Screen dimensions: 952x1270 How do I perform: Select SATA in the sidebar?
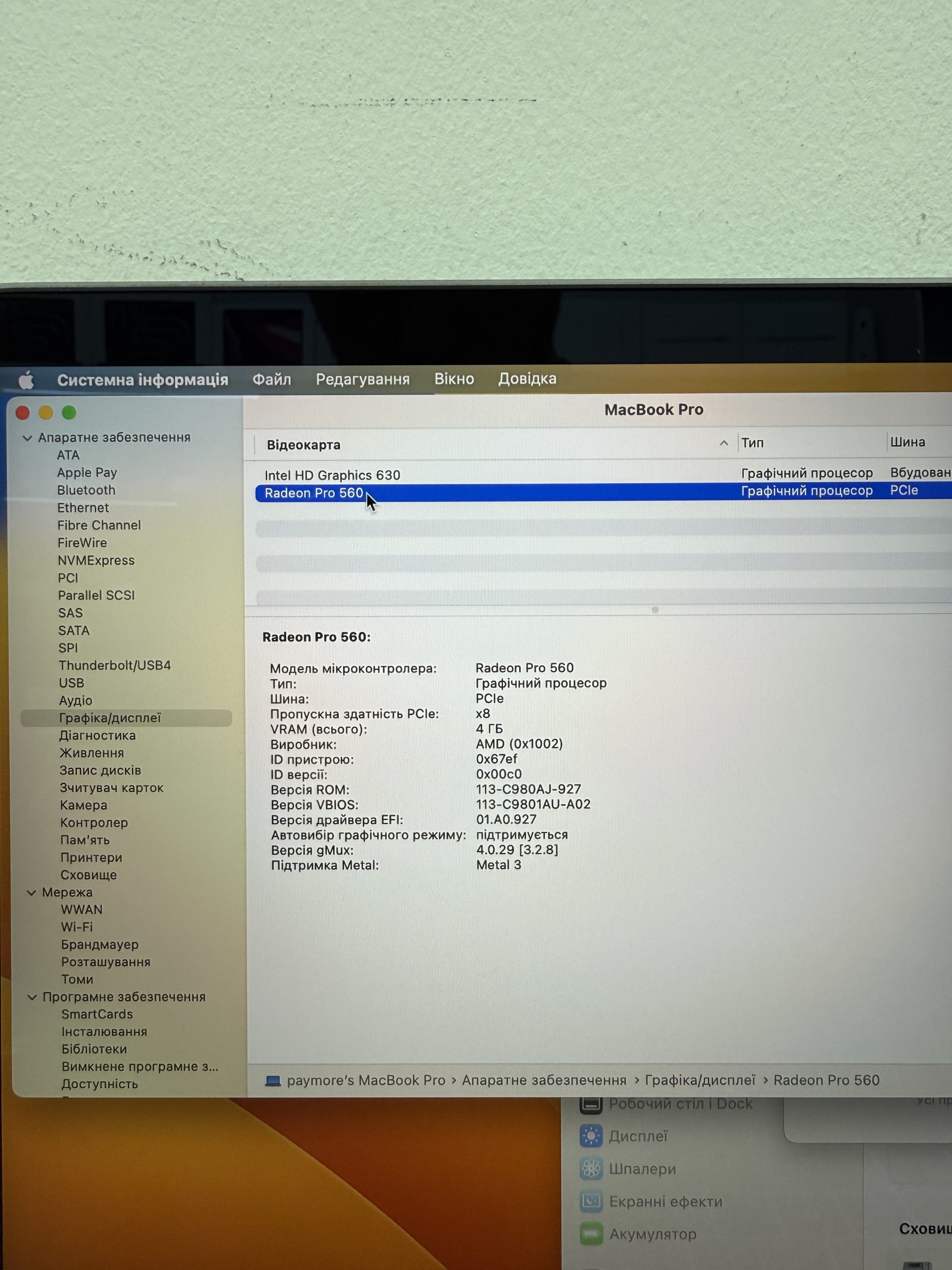74,631
